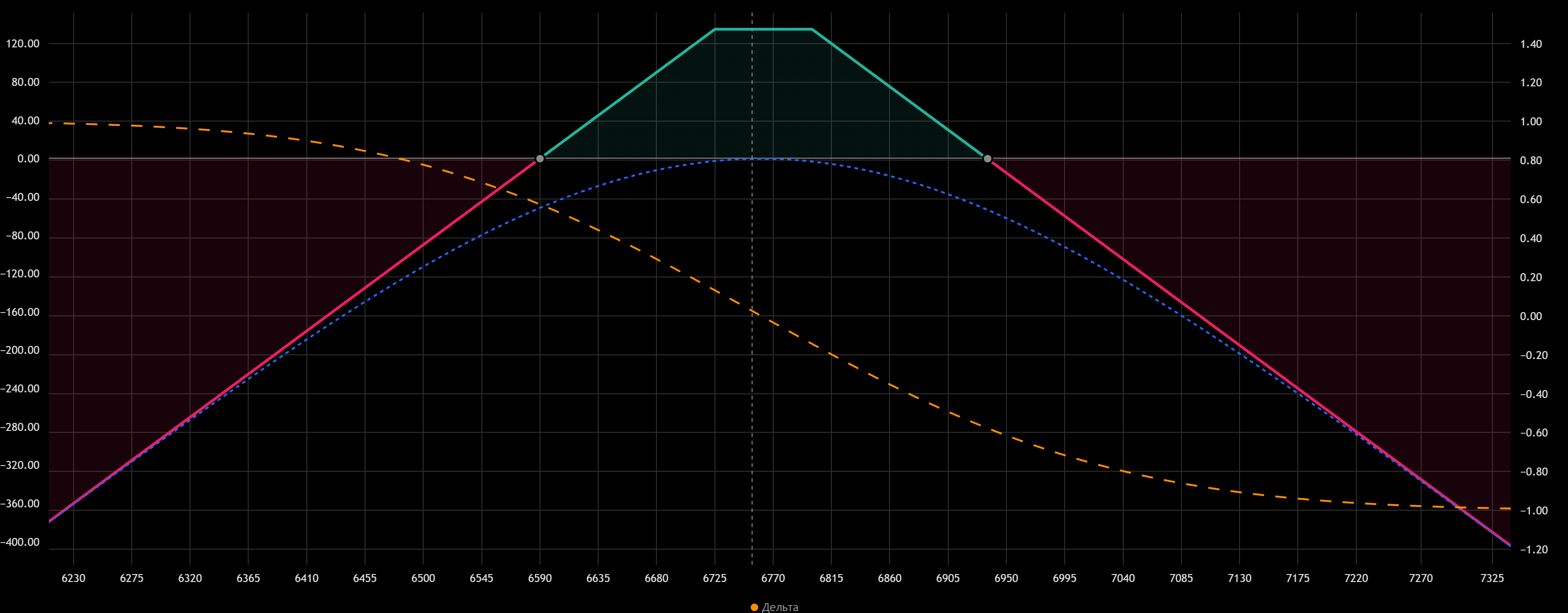Image resolution: width=1568 pixels, height=613 pixels.
Task: Click the 6725 price axis label
Action: pyautogui.click(x=715, y=578)
